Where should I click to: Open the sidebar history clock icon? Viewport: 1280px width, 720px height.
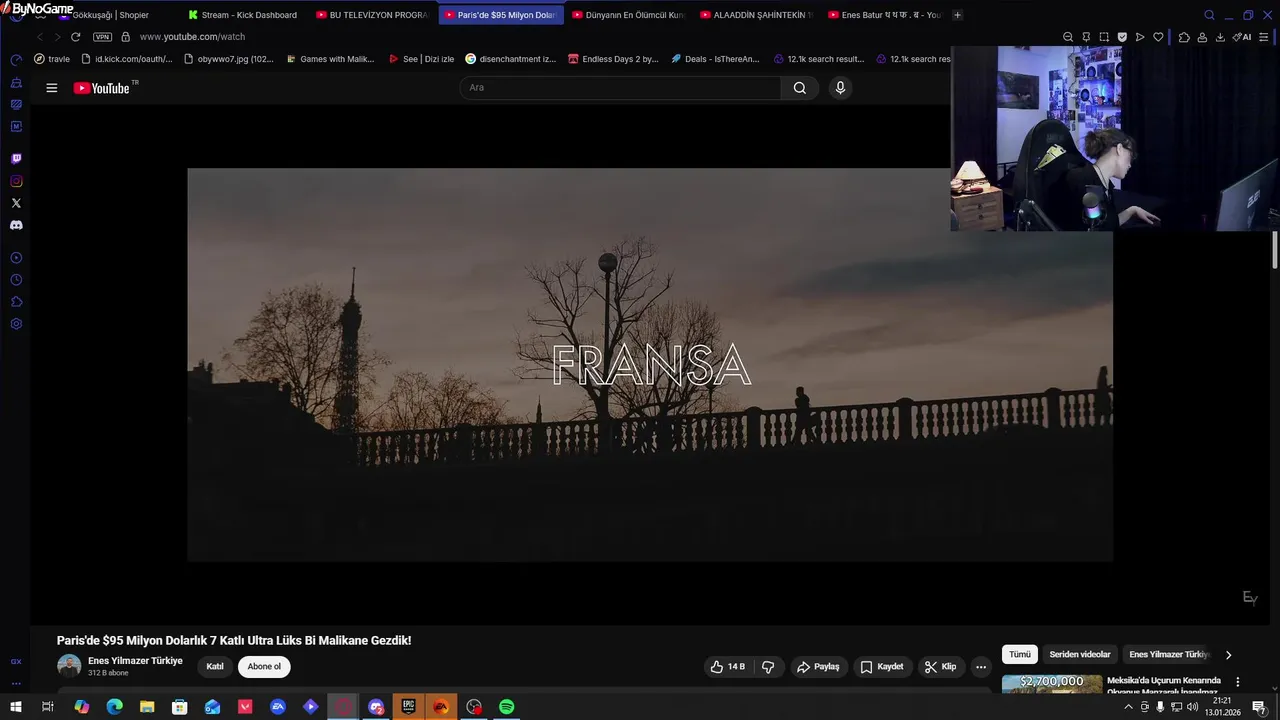[16, 280]
